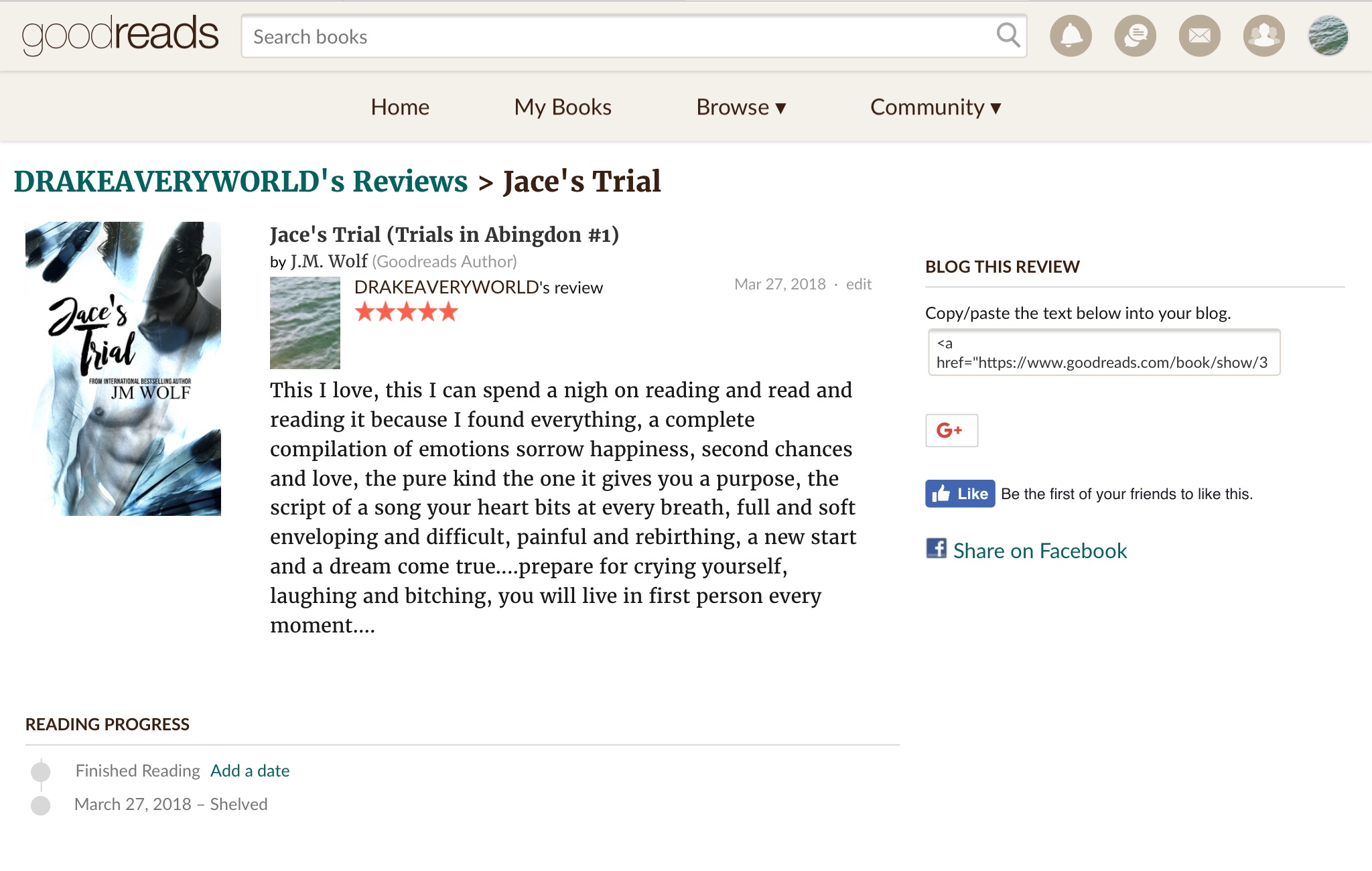The width and height of the screenshot is (1372, 871).
Task: Expand the Community dropdown menu
Action: pos(935,107)
